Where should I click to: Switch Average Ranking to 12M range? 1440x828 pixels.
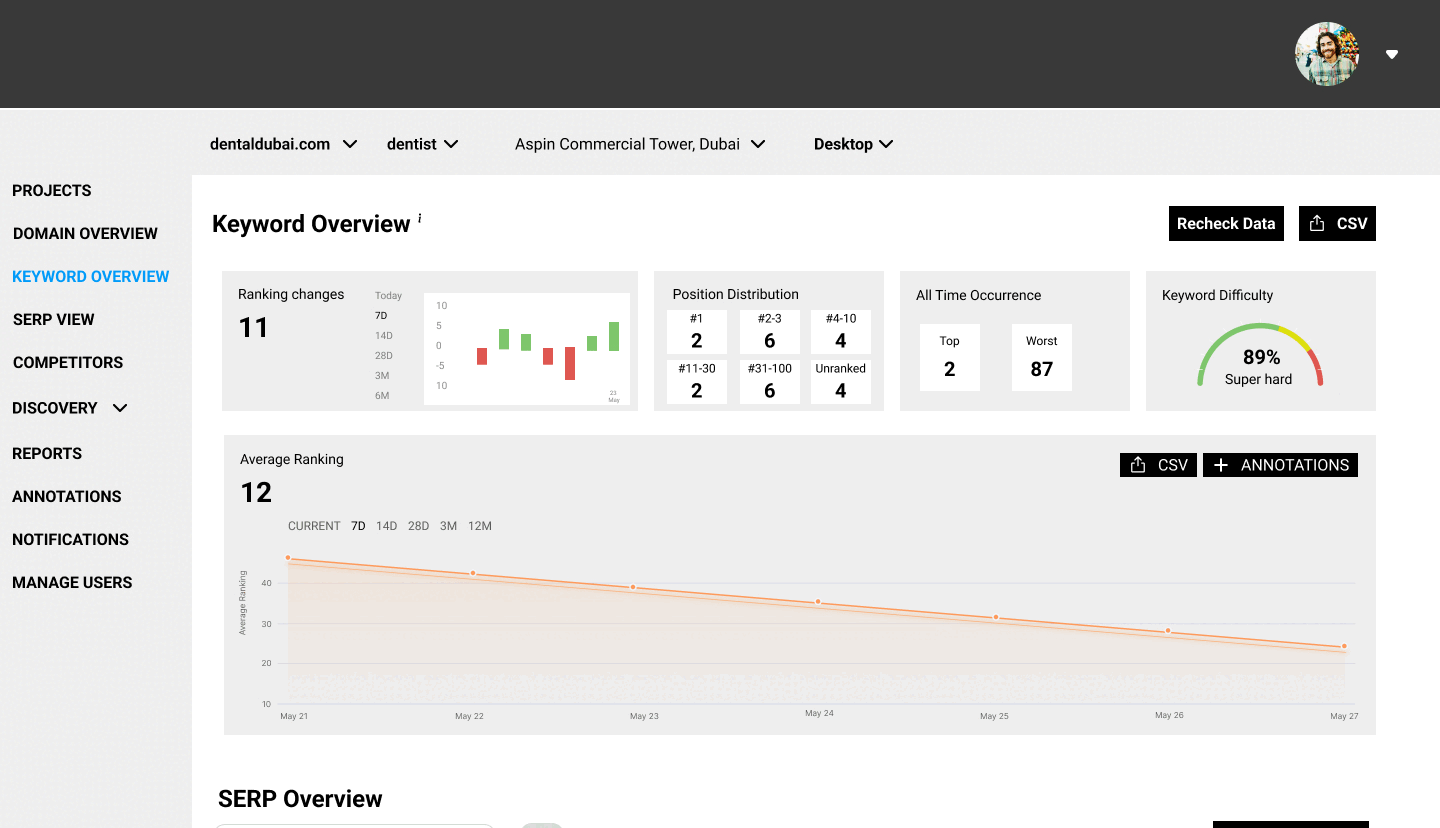click(x=480, y=526)
